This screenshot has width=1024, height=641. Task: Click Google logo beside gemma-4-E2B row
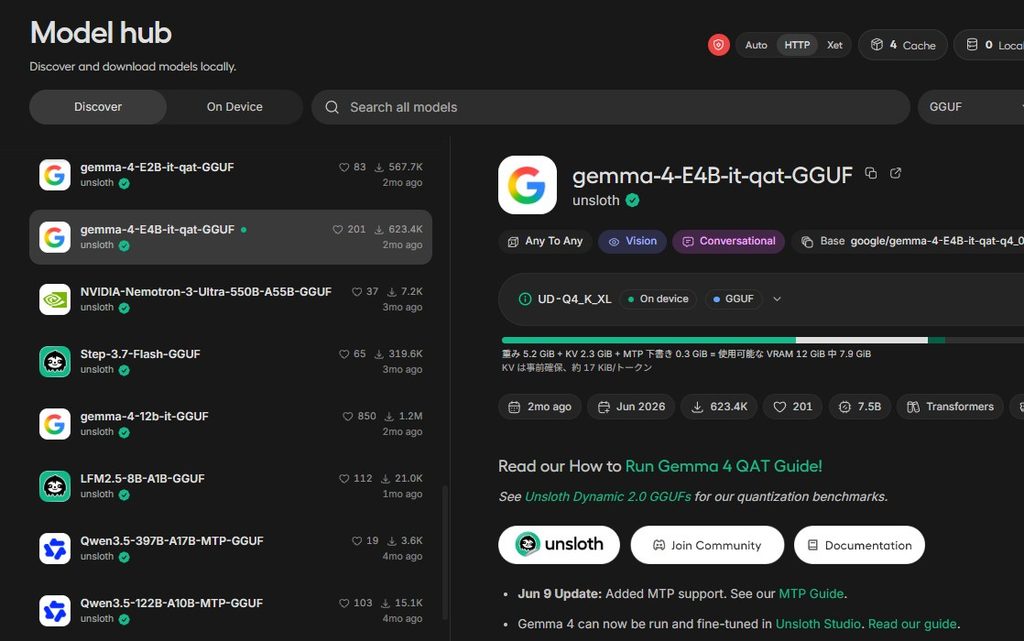coord(55,175)
